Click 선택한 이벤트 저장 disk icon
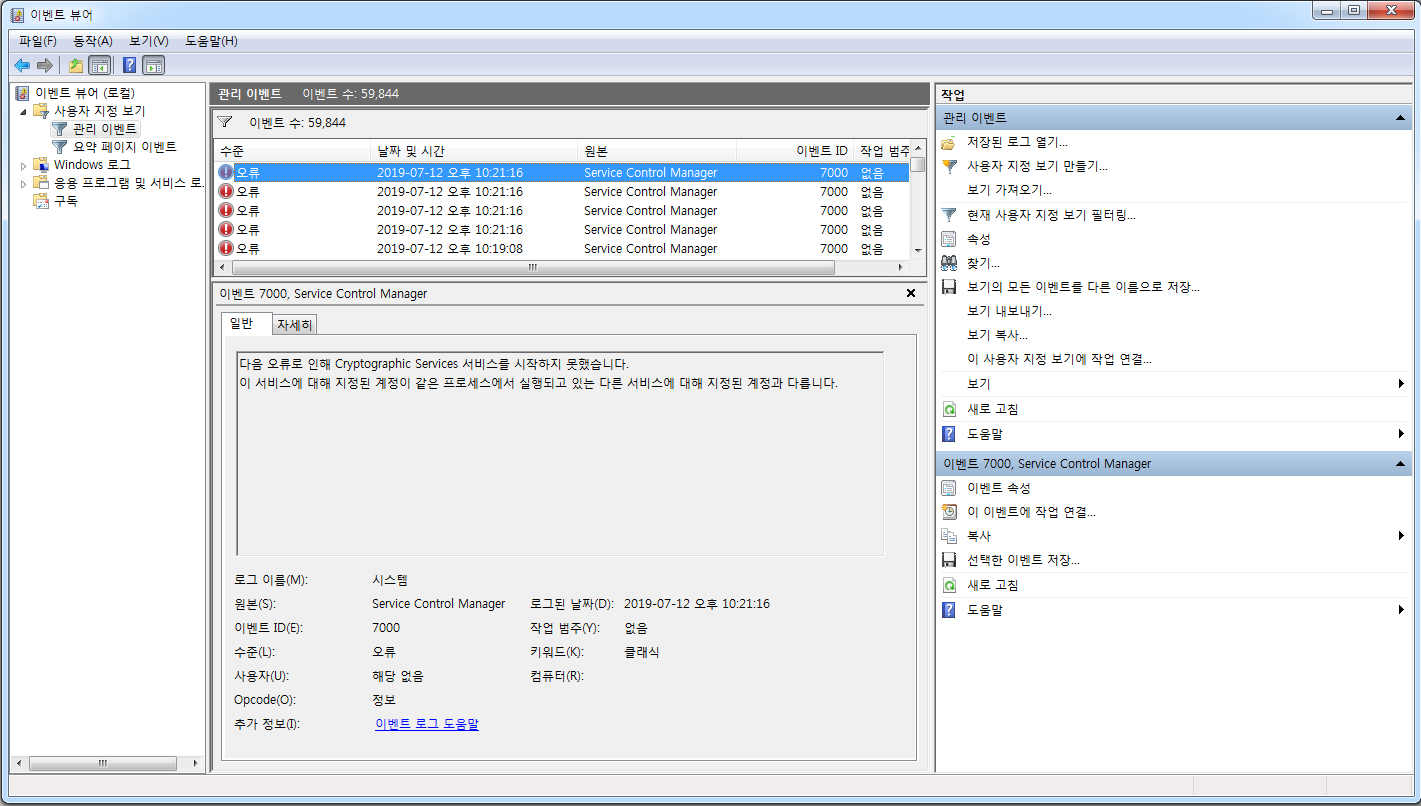Image resolution: width=1421 pixels, height=806 pixels. tap(949, 560)
